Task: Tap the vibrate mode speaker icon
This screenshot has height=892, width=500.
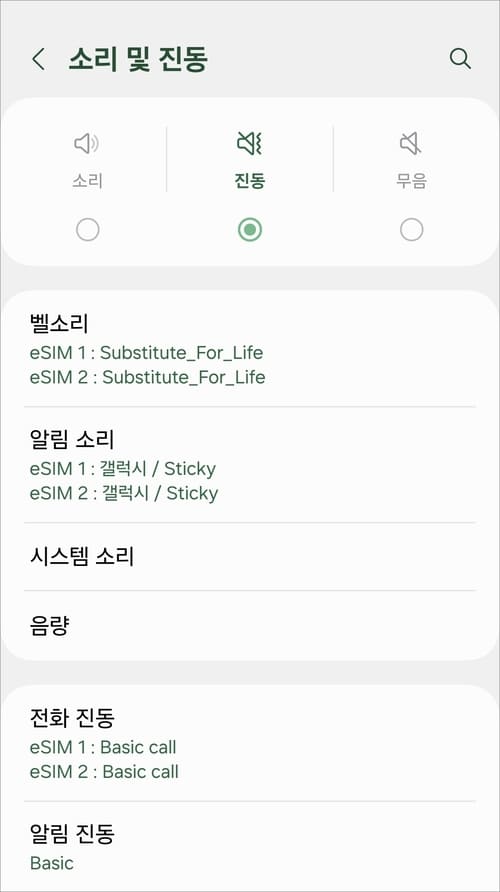Action: pyautogui.click(x=249, y=143)
